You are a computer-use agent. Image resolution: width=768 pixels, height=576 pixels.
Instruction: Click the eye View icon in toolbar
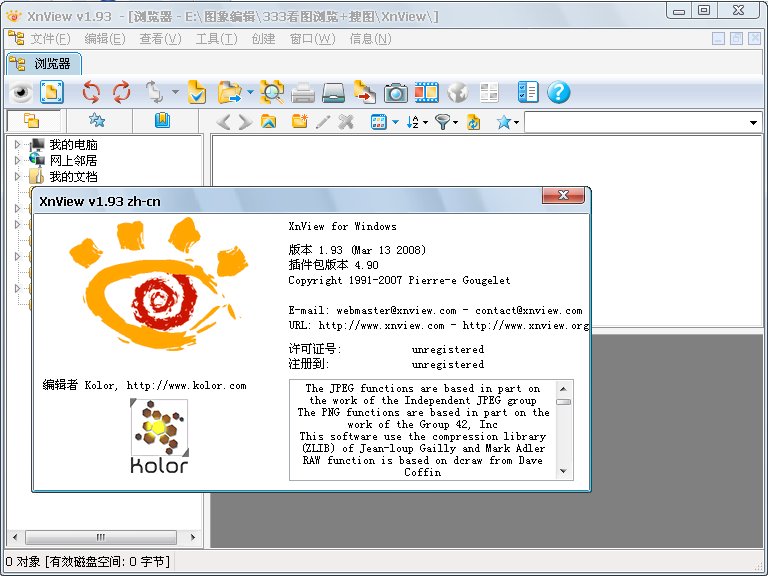[x=21, y=92]
